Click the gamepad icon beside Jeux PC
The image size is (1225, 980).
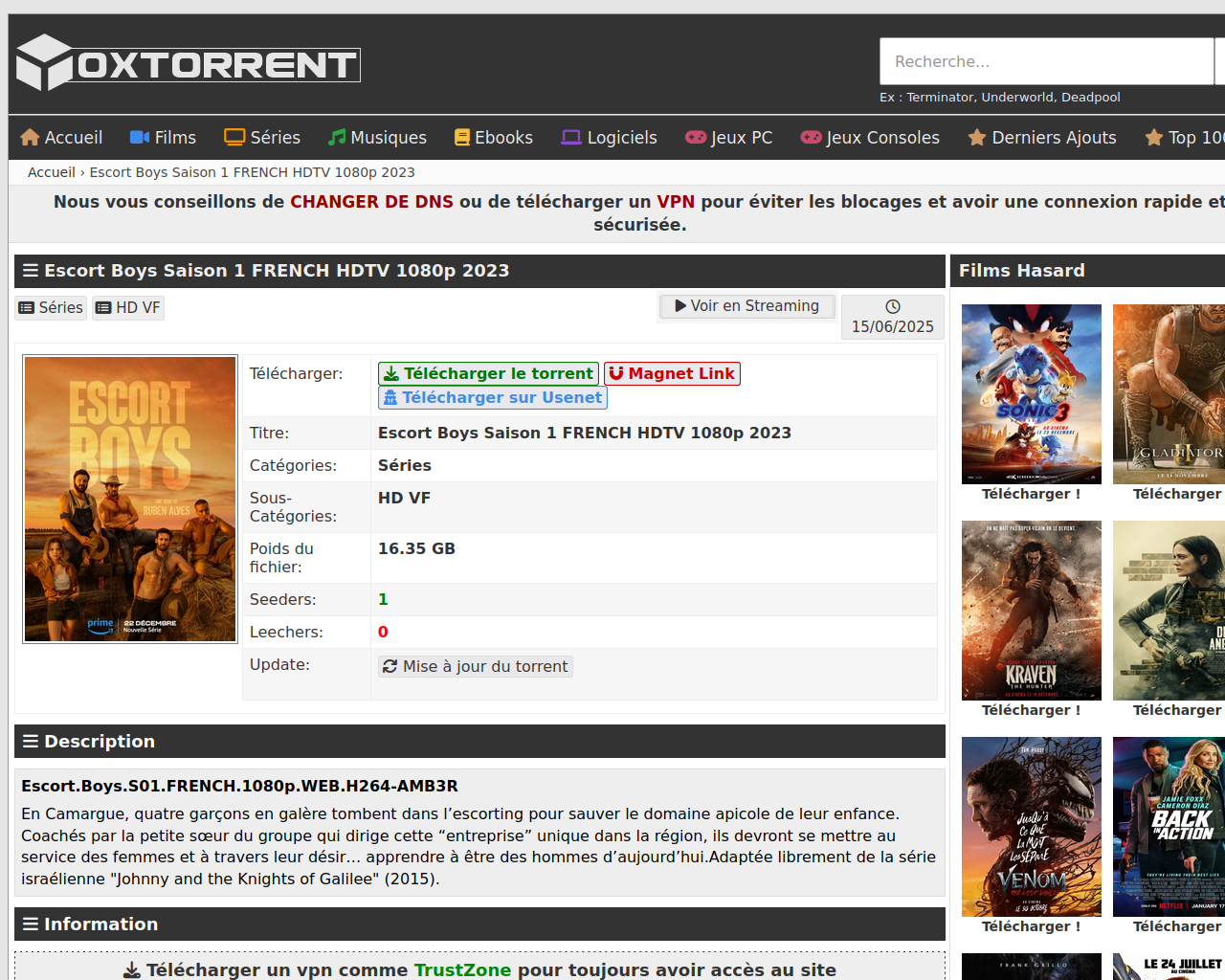696,137
